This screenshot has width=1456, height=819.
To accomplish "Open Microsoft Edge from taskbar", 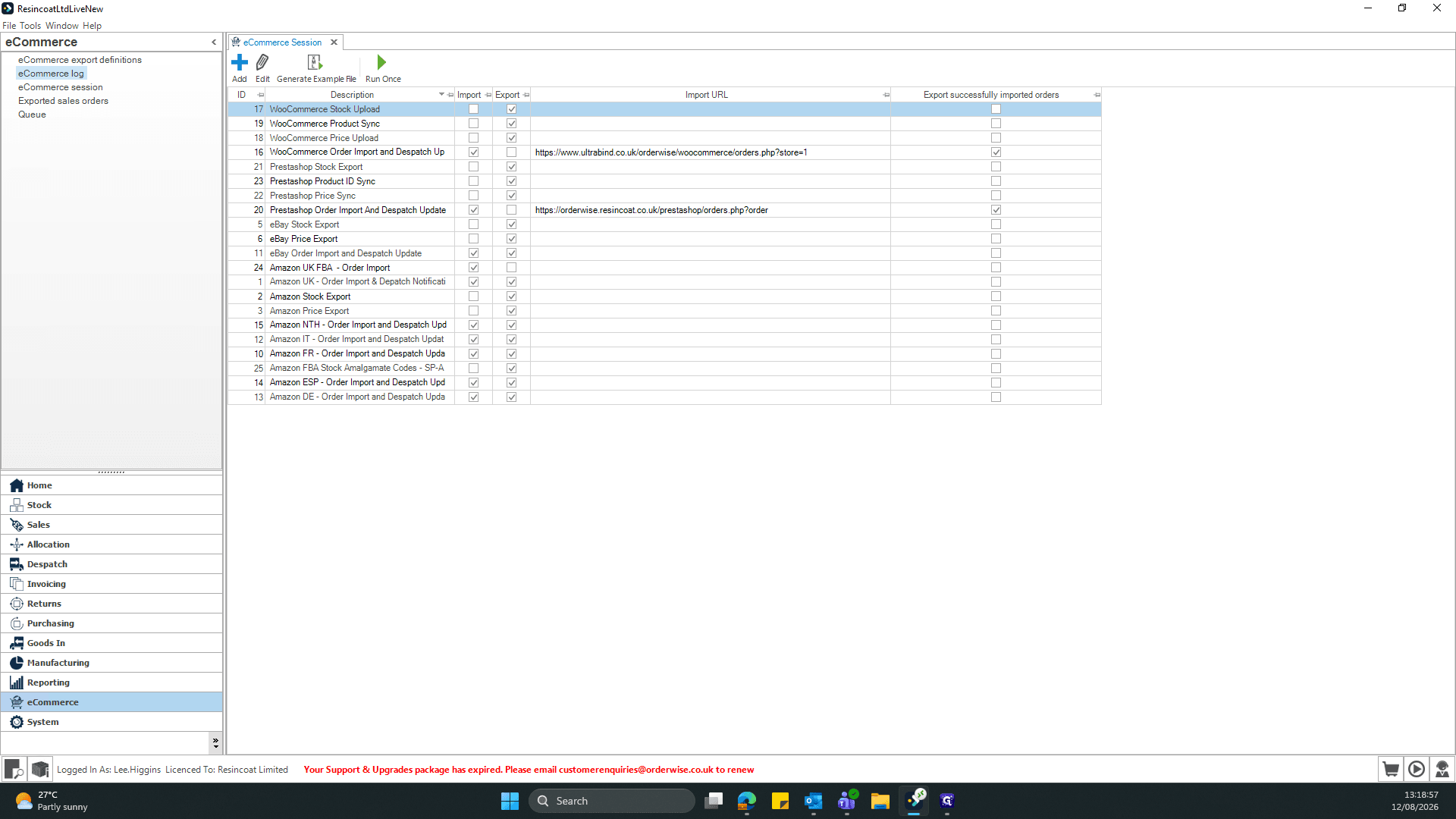I will [x=747, y=801].
